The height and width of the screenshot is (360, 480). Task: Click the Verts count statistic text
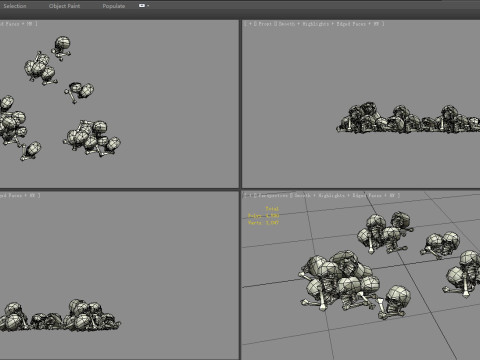pyautogui.click(x=264, y=223)
